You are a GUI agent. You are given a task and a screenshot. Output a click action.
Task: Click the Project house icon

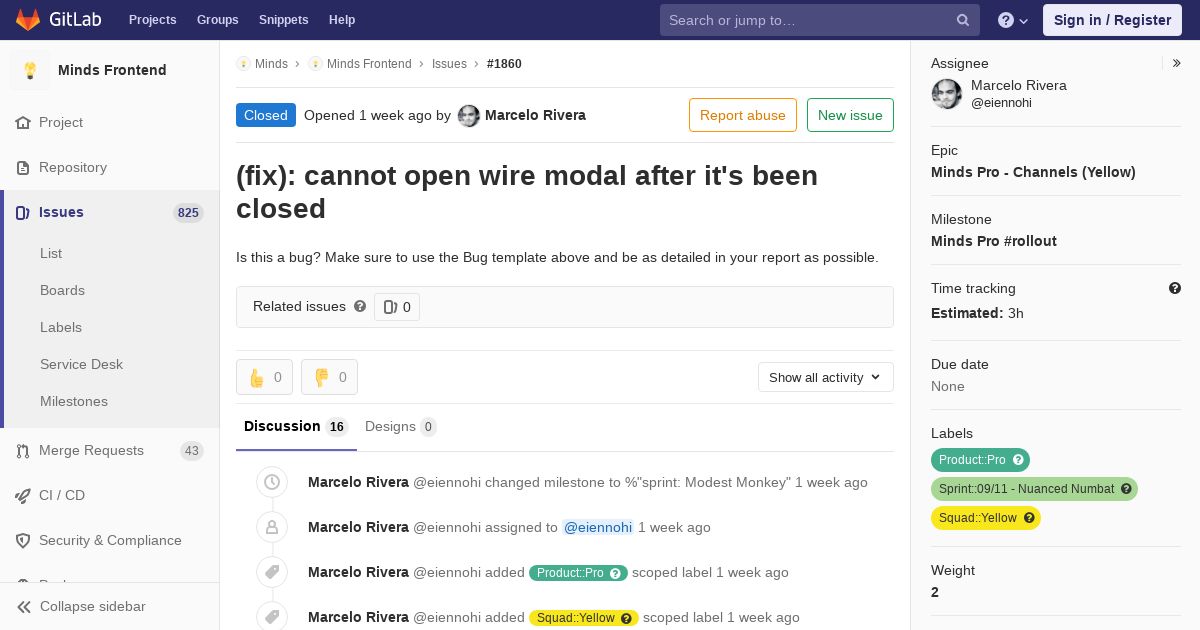(x=23, y=122)
